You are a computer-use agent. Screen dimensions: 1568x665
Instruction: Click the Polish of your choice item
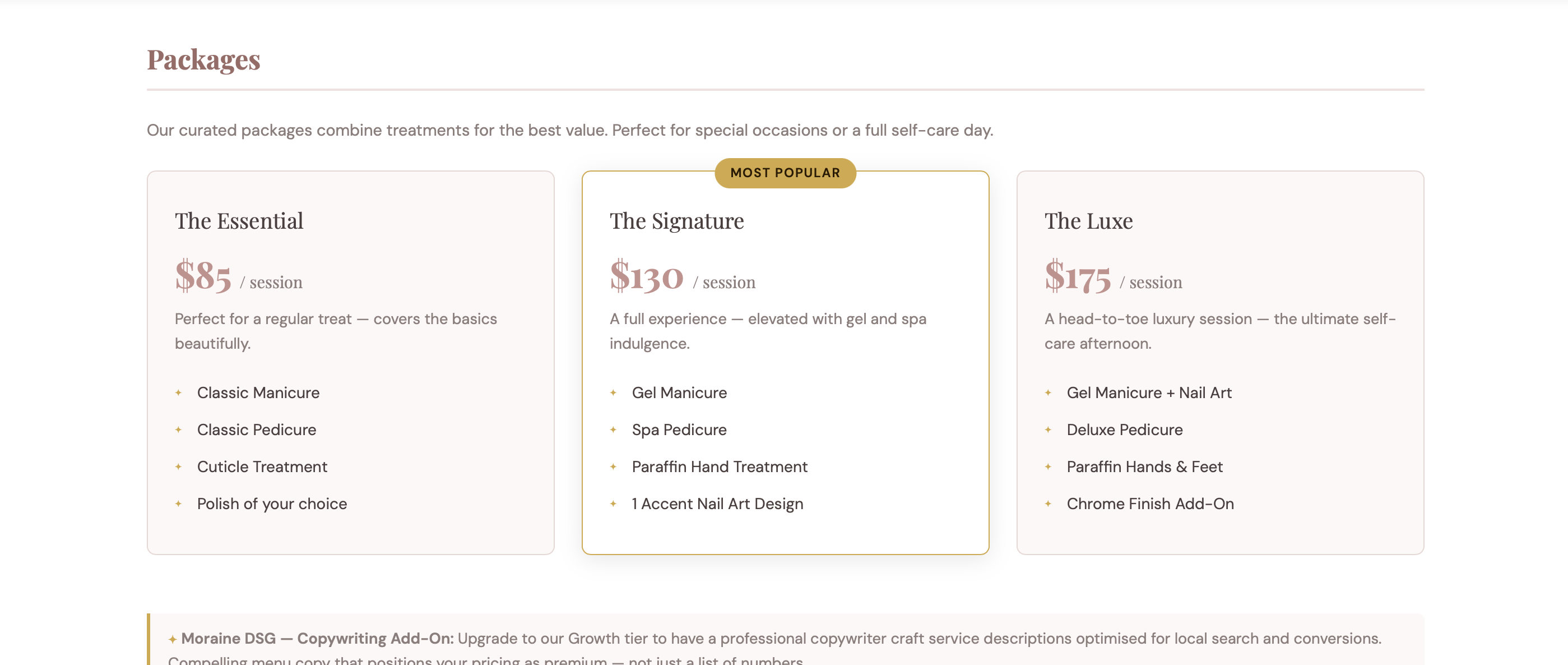[x=271, y=504]
